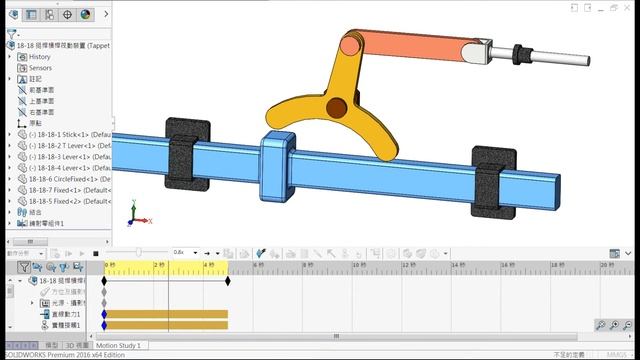The image size is (640, 360).
Task: Select the origin item in the tree
Action: [35, 123]
